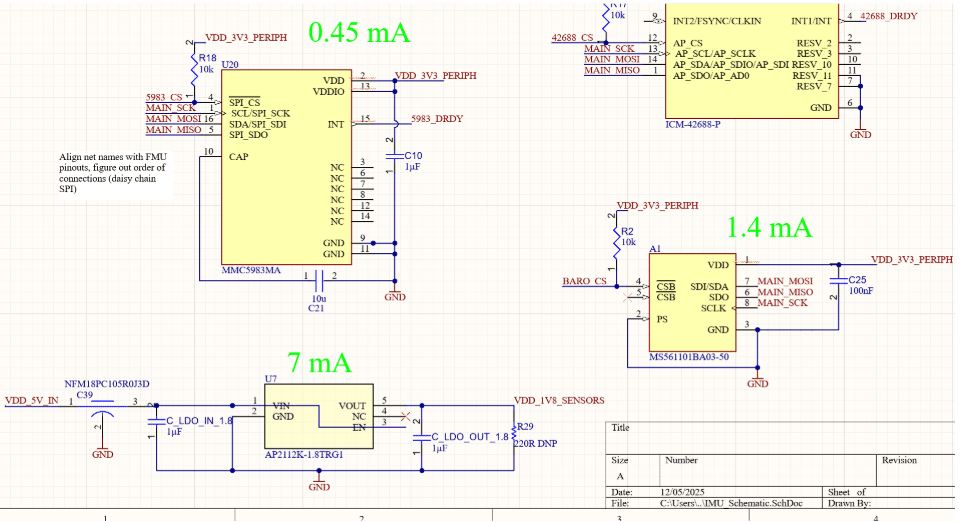Select the No-ERC cross on U7 NC pin

(x=404, y=416)
